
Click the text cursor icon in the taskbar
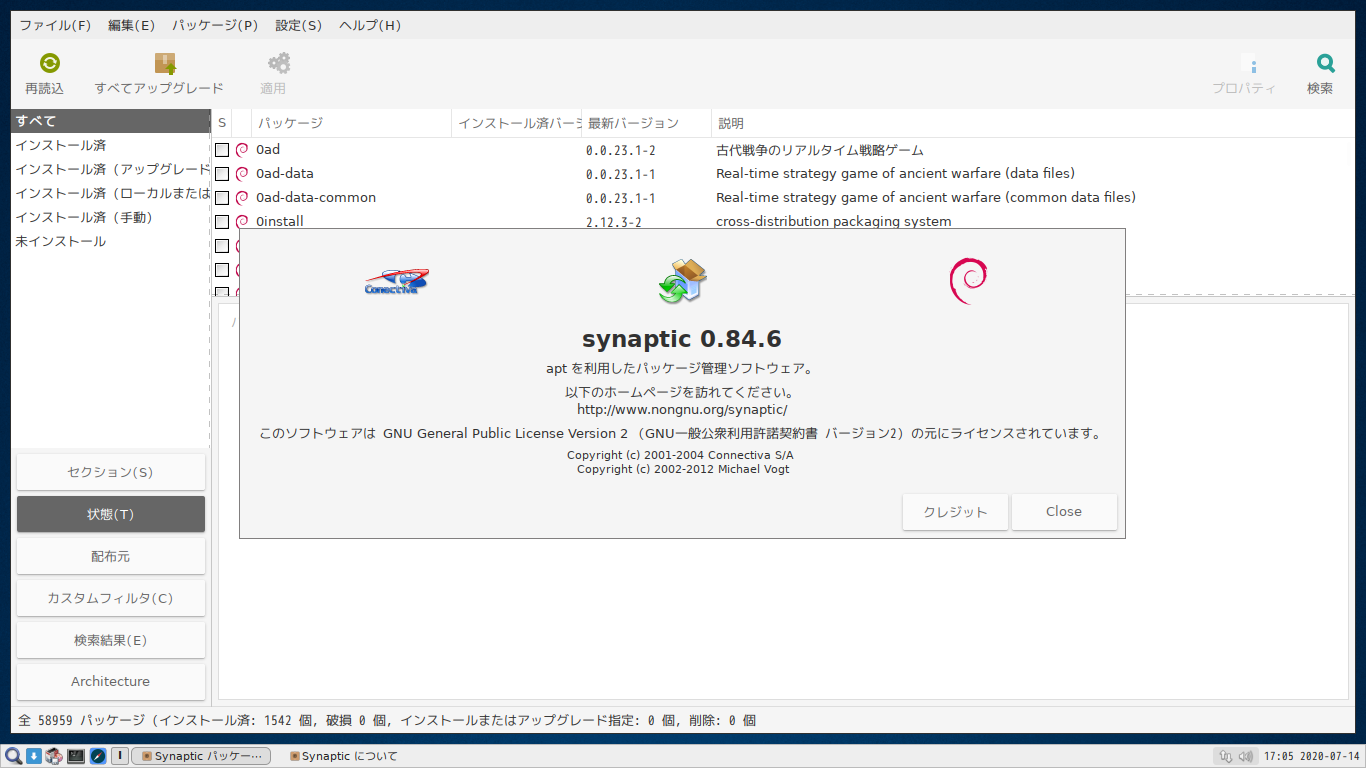click(119, 756)
